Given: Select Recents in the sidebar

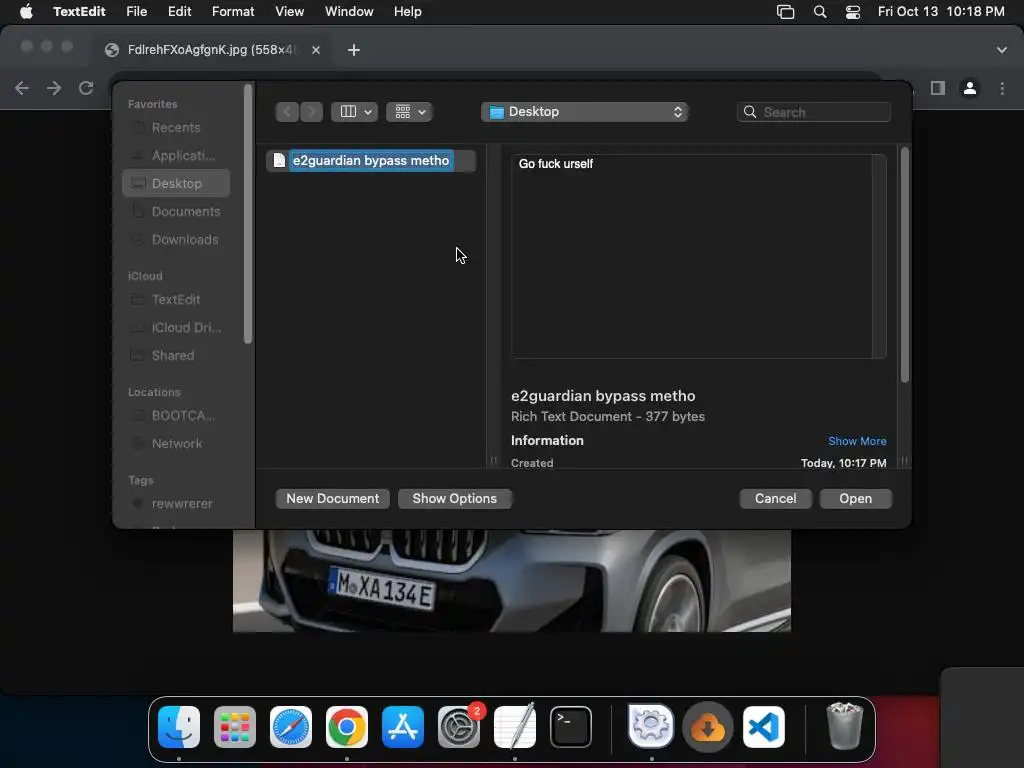Looking at the screenshot, I should 176,127.
